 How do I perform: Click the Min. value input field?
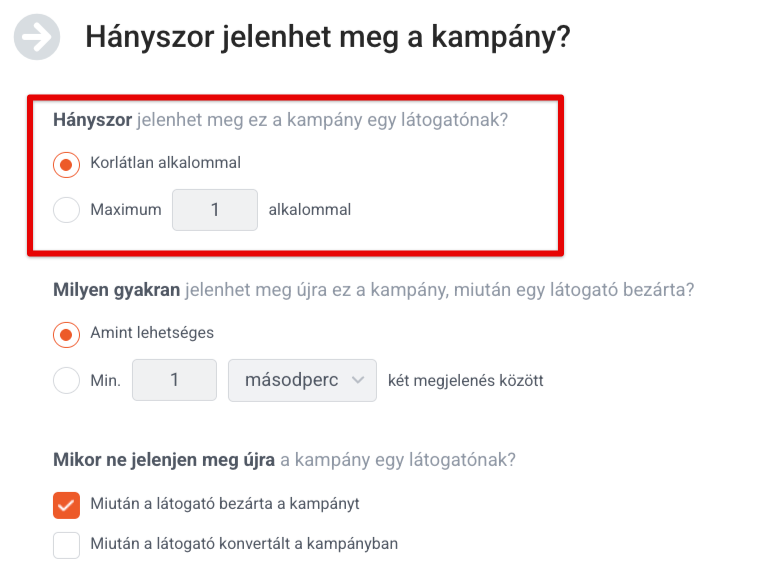pos(174,380)
